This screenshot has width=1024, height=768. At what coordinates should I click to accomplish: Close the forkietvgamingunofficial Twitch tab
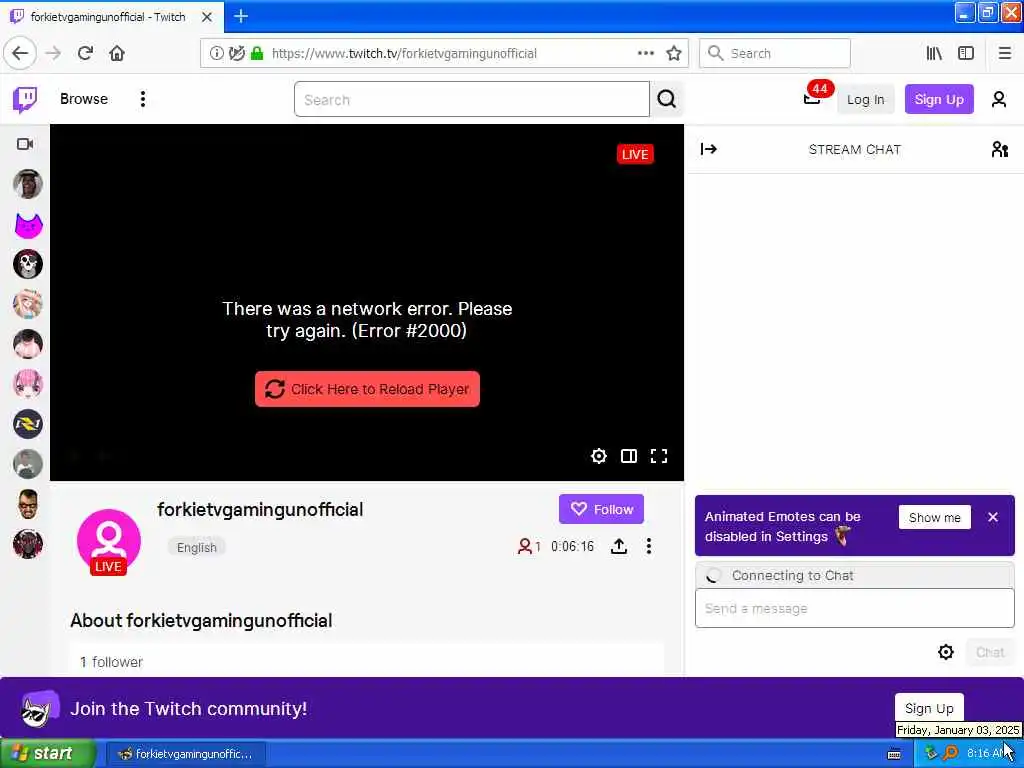click(207, 17)
